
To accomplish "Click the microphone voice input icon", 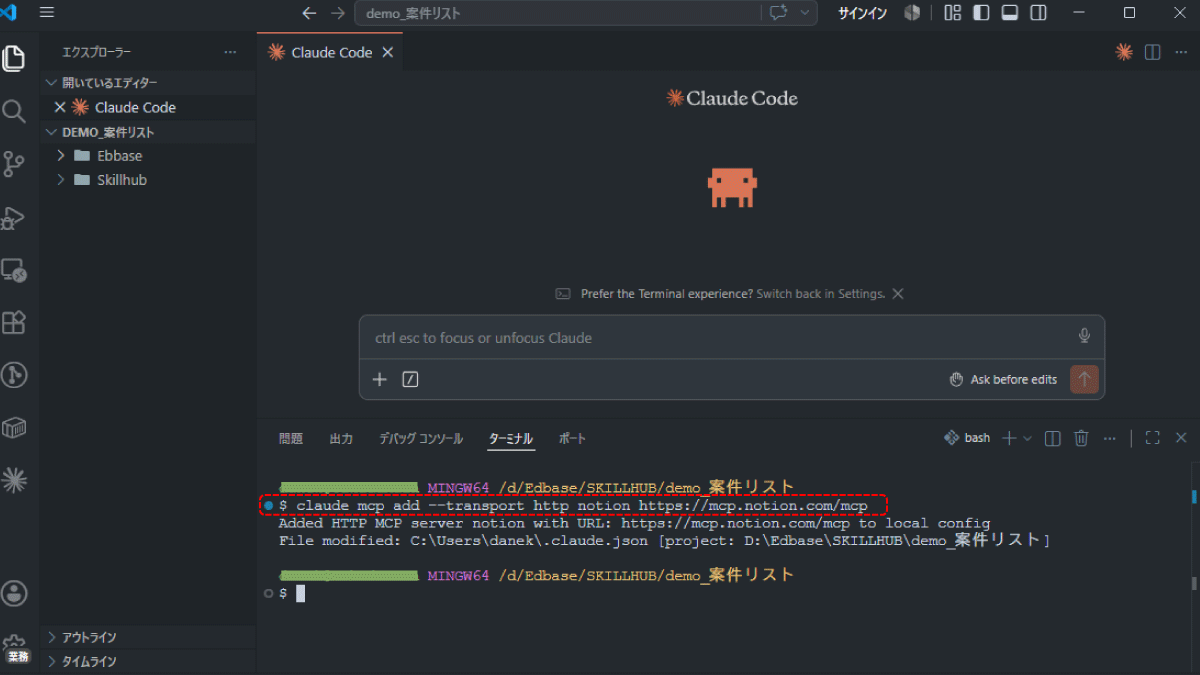I will tap(1084, 336).
